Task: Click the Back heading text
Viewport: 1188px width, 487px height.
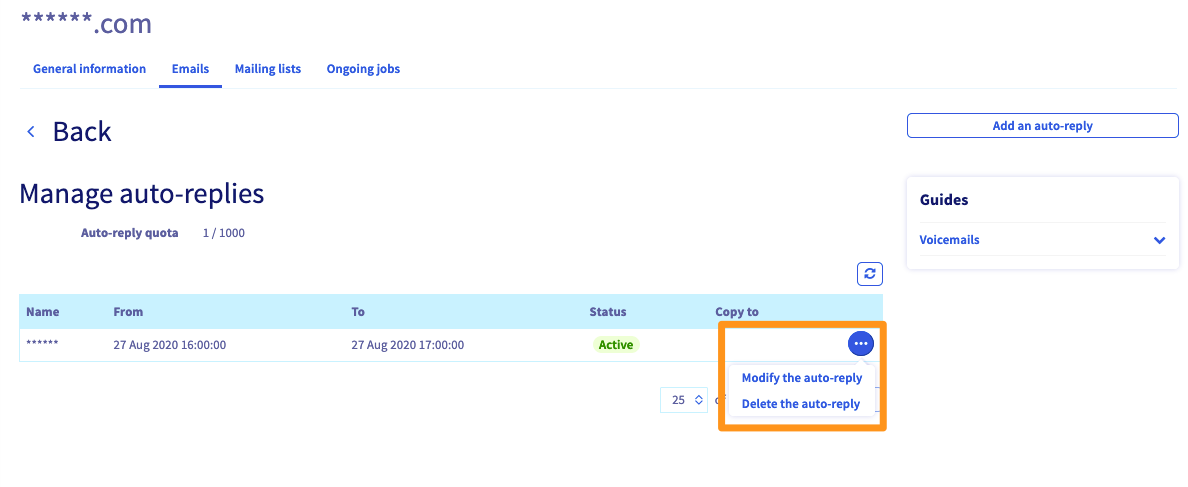Action: (x=82, y=132)
